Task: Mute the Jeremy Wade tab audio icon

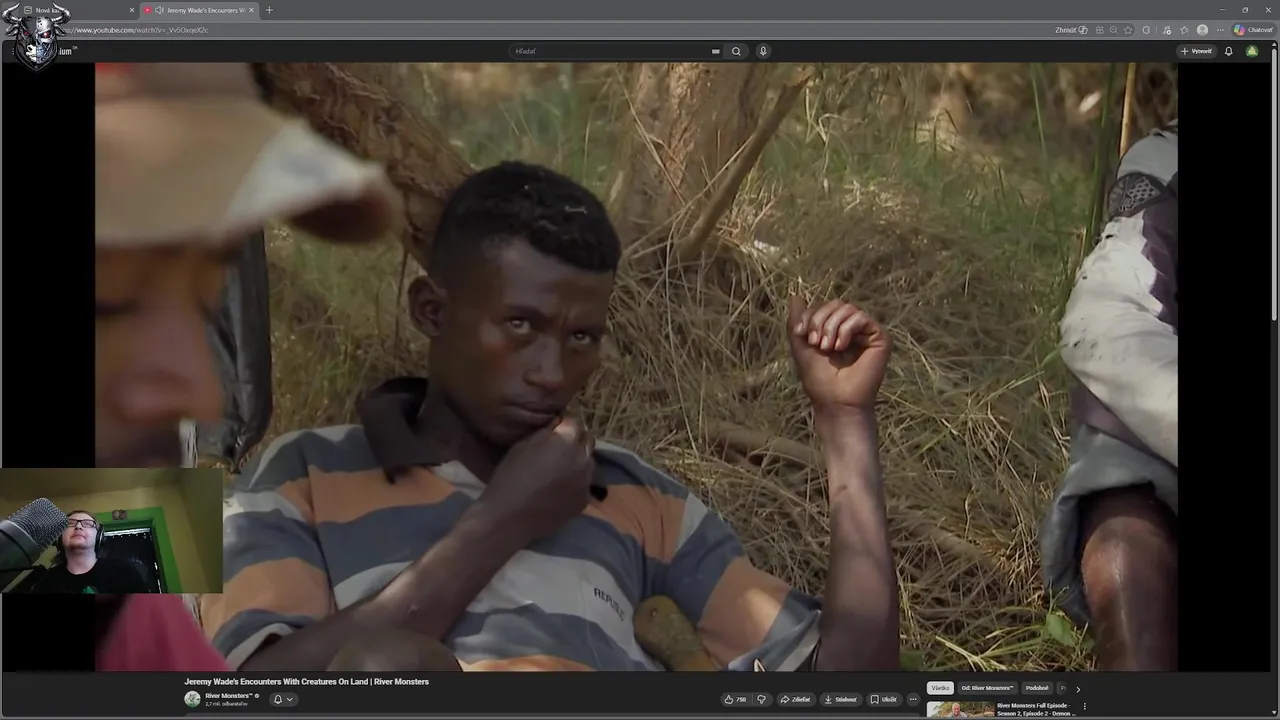Action: click(x=159, y=10)
